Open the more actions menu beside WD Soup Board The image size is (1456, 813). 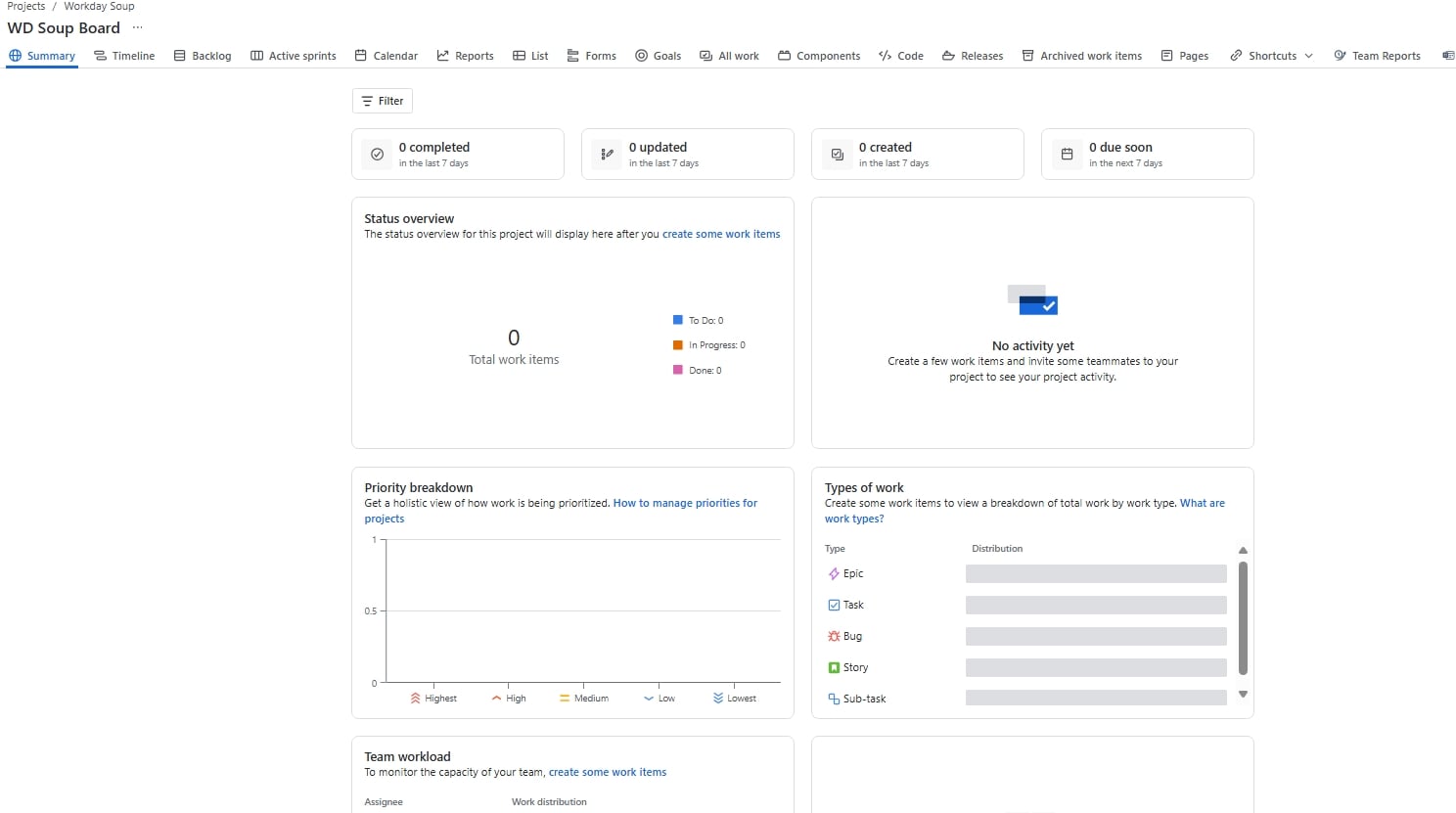click(x=137, y=27)
